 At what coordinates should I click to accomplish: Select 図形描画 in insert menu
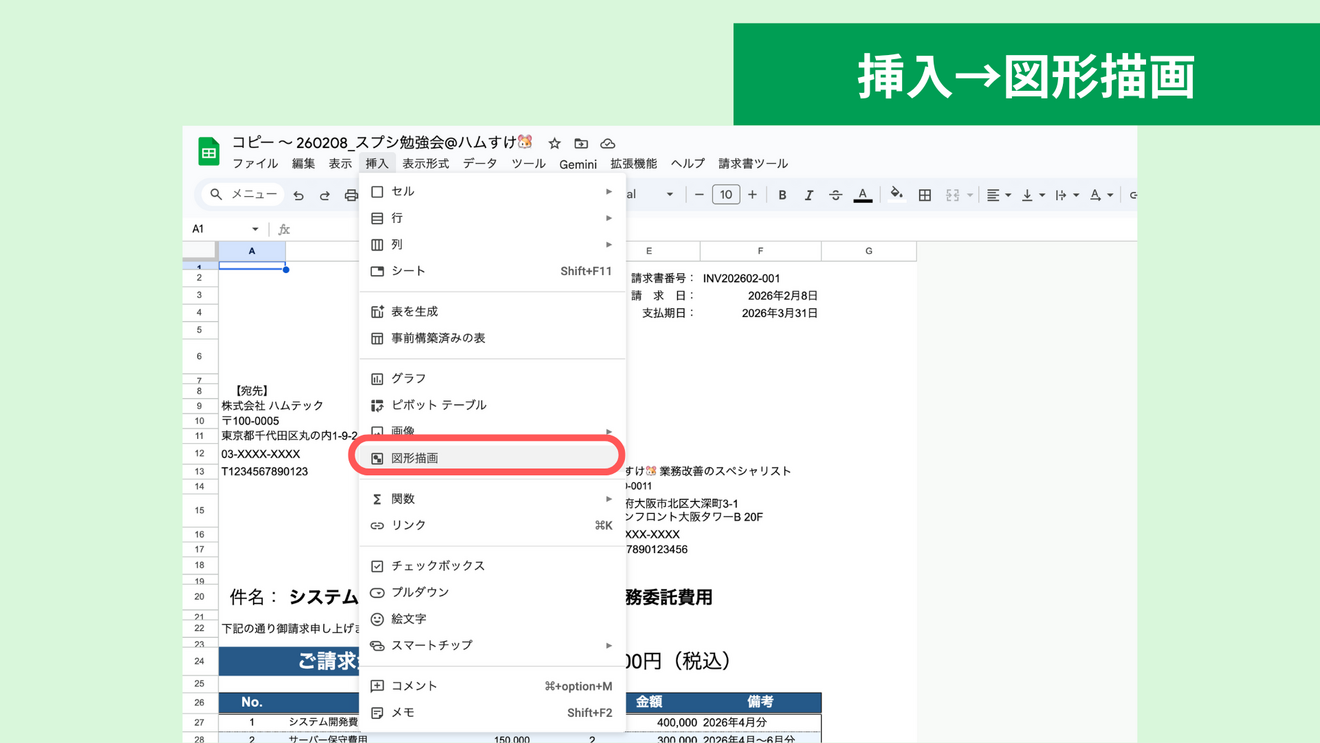click(492, 458)
